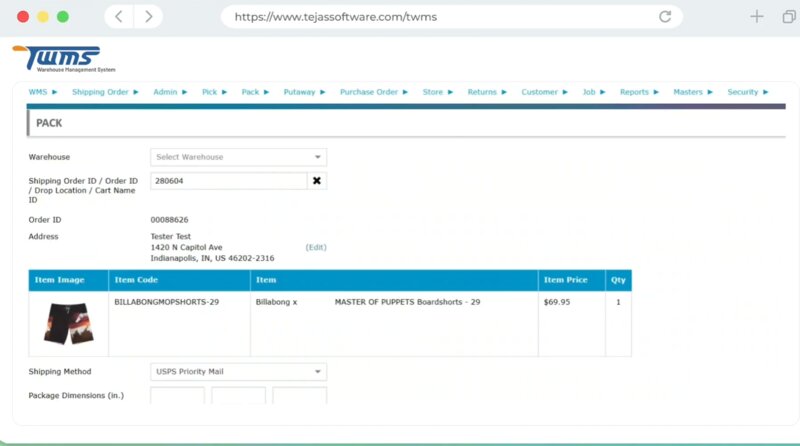The width and height of the screenshot is (800, 446).
Task: Click the boardshorts item image thumbnail
Action: click(x=68, y=323)
